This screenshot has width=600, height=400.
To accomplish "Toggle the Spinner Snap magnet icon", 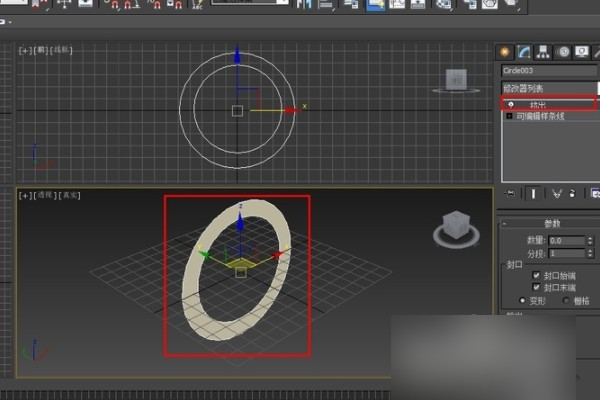I will click(x=175, y=4).
